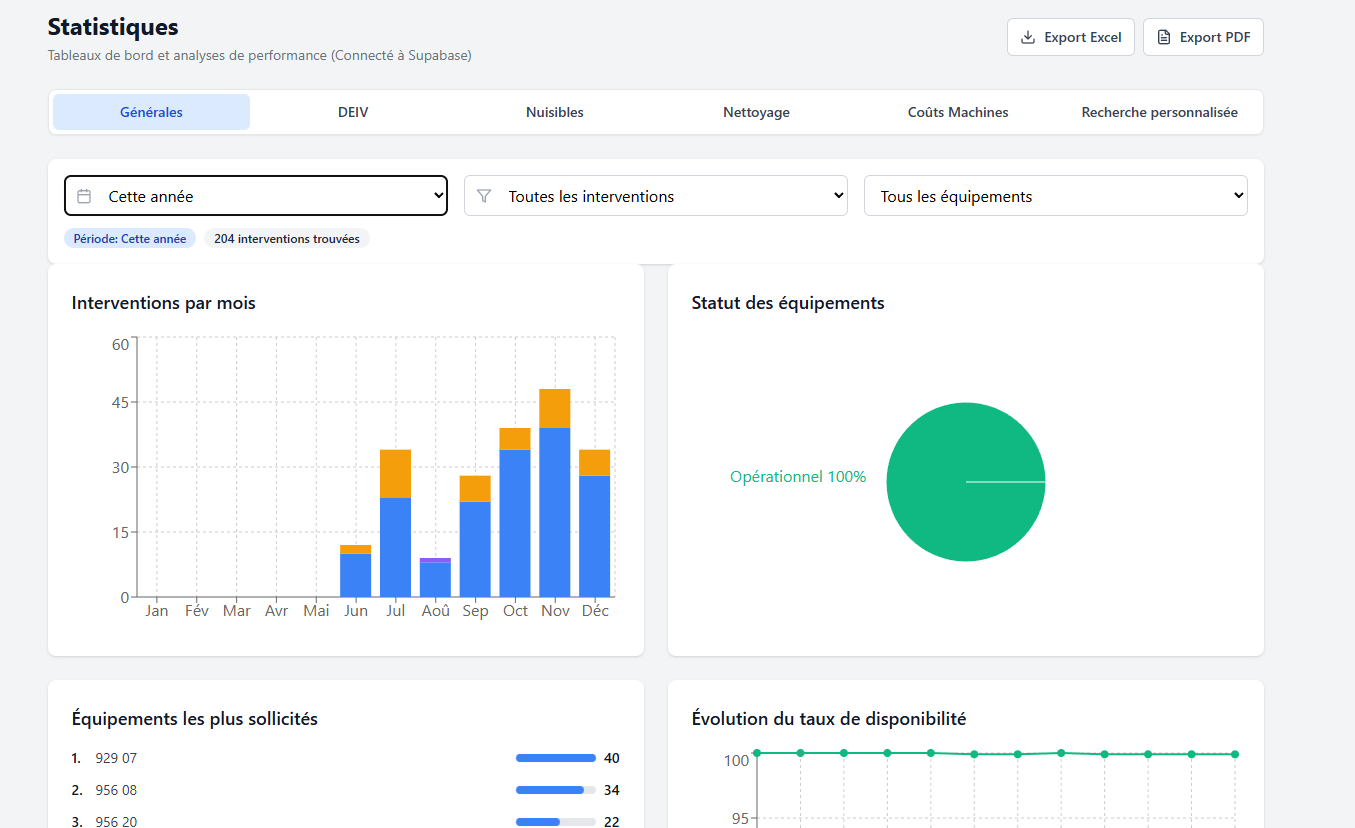
Task: Open the Recherche personnalisée tab
Action: [x=1159, y=112]
